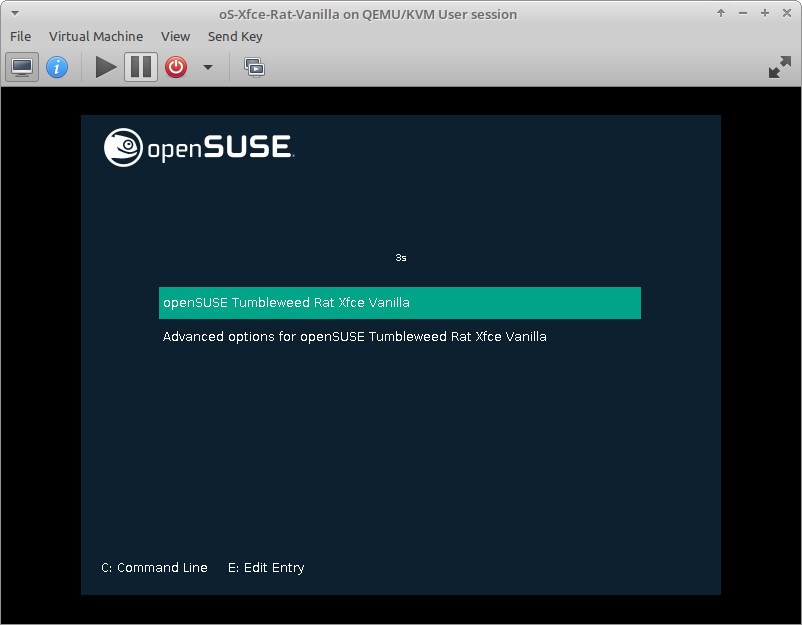Click the E: Edit Entry hint
This screenshot has width=802, height=625.
point(266,568)
